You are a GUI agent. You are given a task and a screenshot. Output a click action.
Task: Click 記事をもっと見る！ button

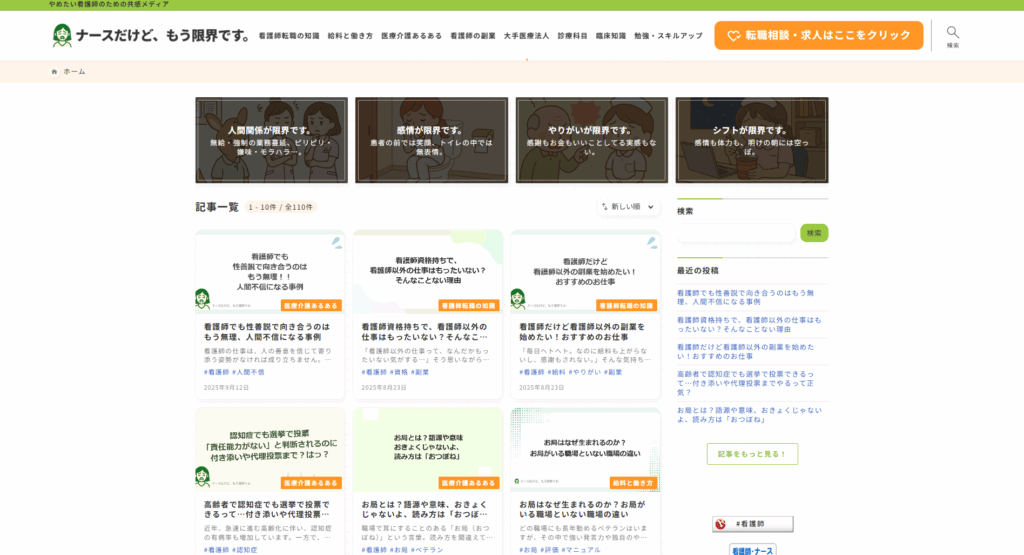coord(752,454)
